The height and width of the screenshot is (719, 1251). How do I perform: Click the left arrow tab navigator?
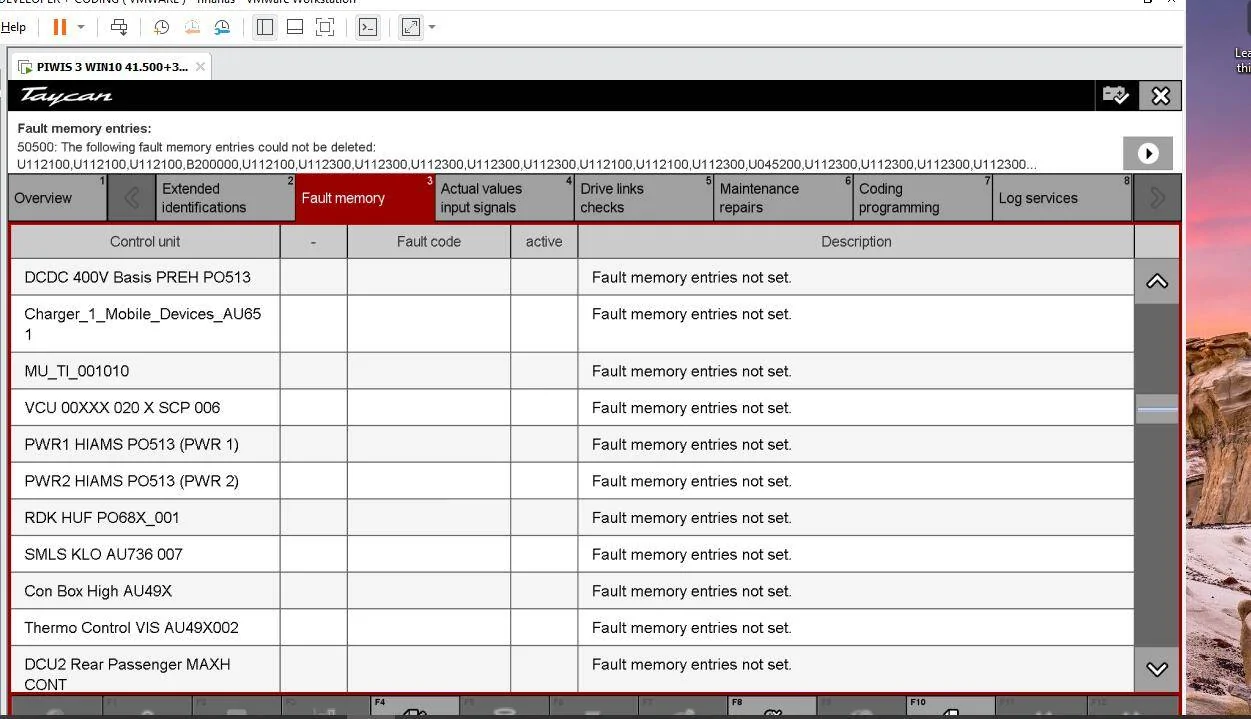point(132,198)
